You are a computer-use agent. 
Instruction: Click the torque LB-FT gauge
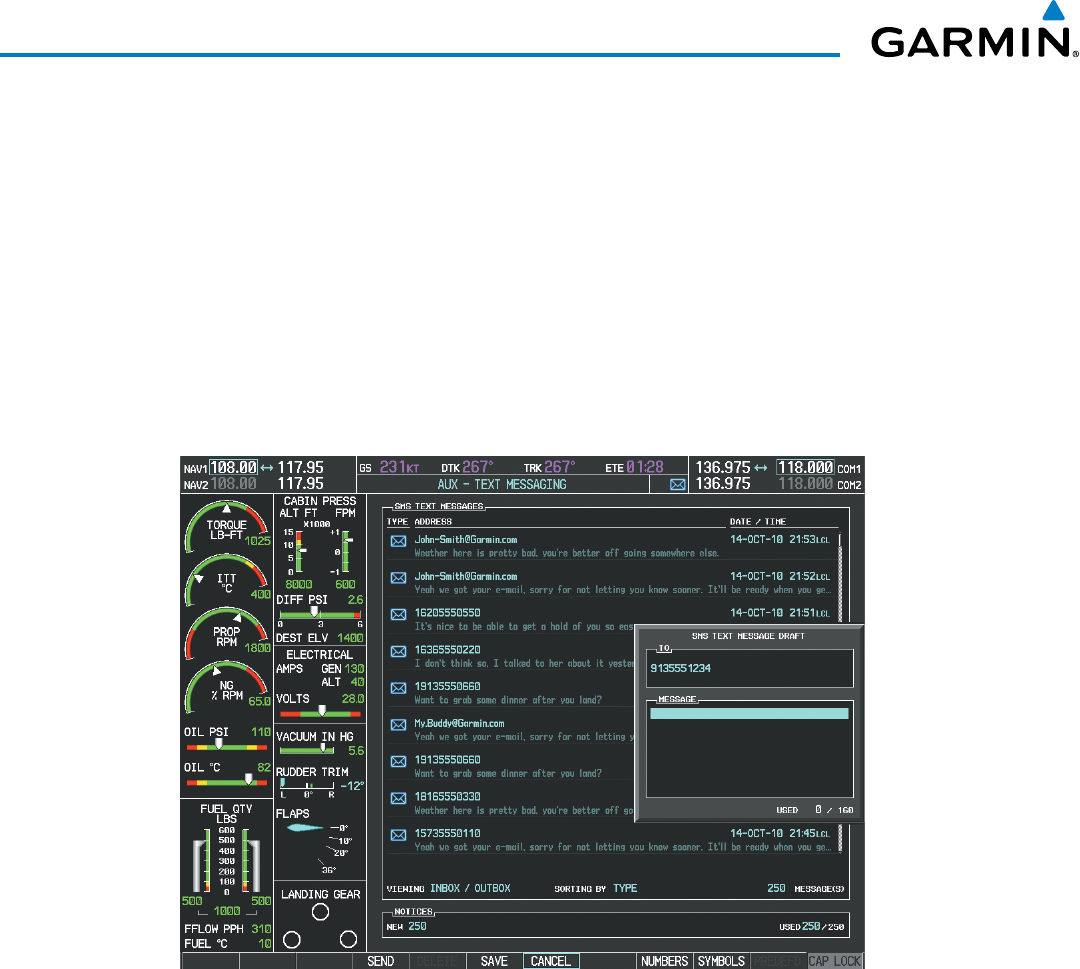[227, 526]
